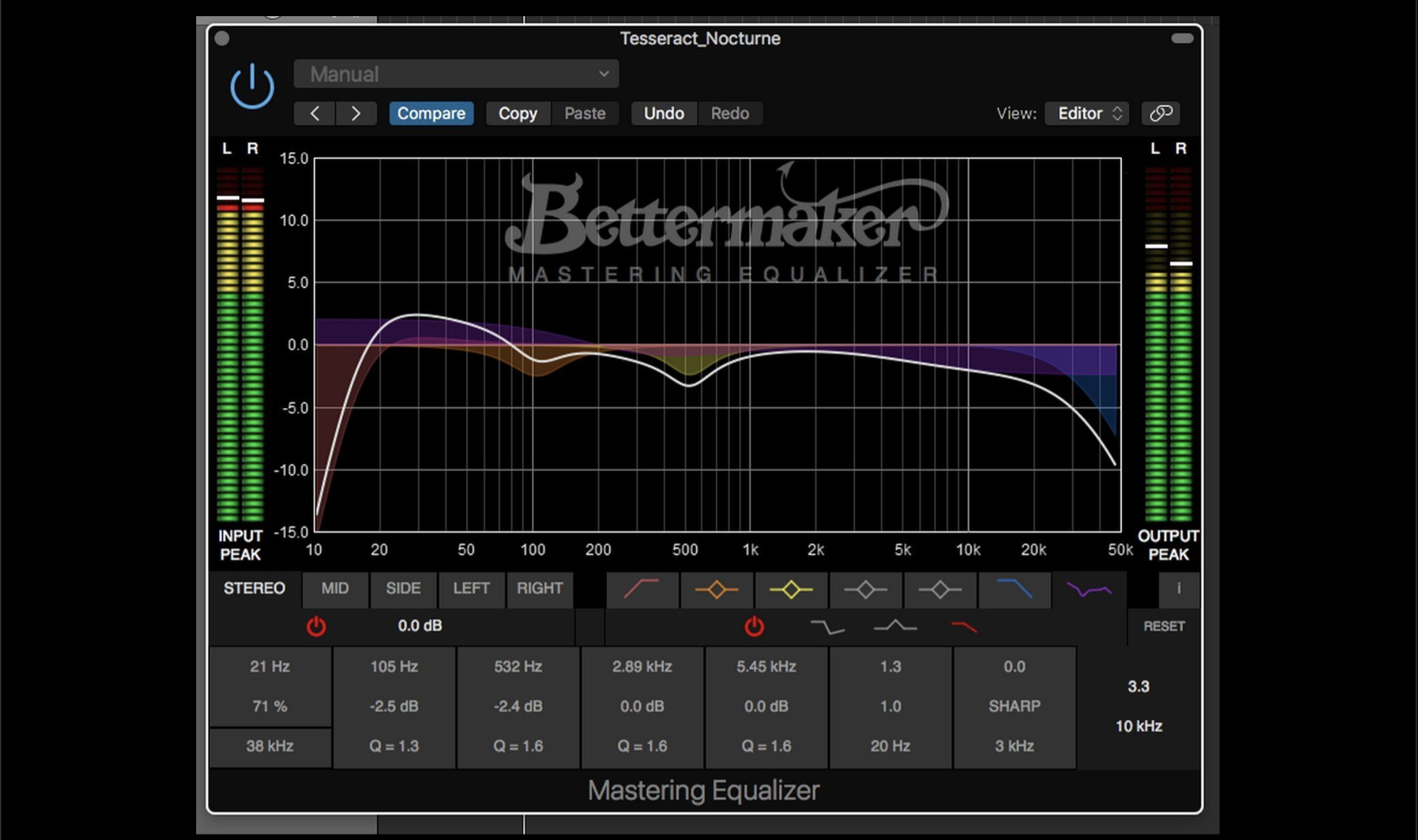Viewport: 1418px width, 840px height.
Task: Click the RESET button
Action: click(x=1164, y=627)
